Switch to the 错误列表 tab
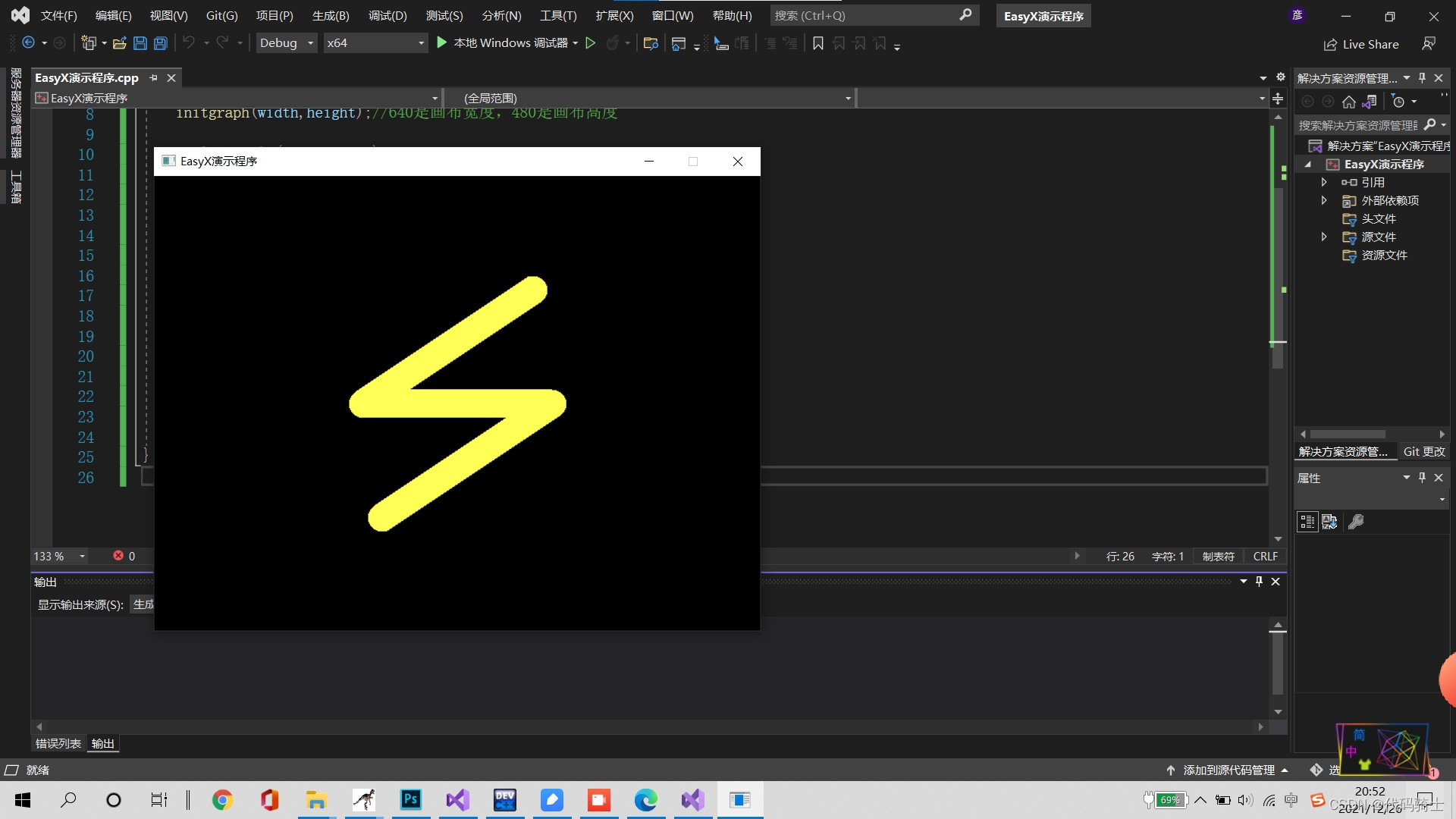The width and height of the screenshot is (1456, 819). tap(58, 744)
